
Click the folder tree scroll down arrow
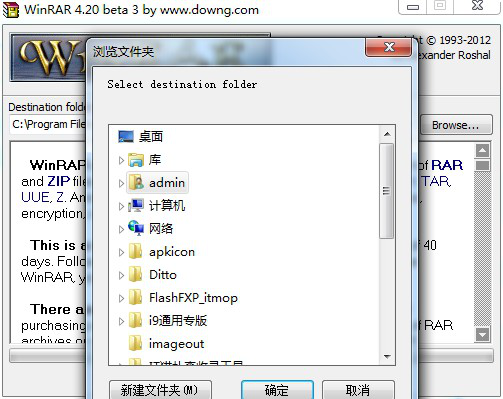[x=387, y=357]
